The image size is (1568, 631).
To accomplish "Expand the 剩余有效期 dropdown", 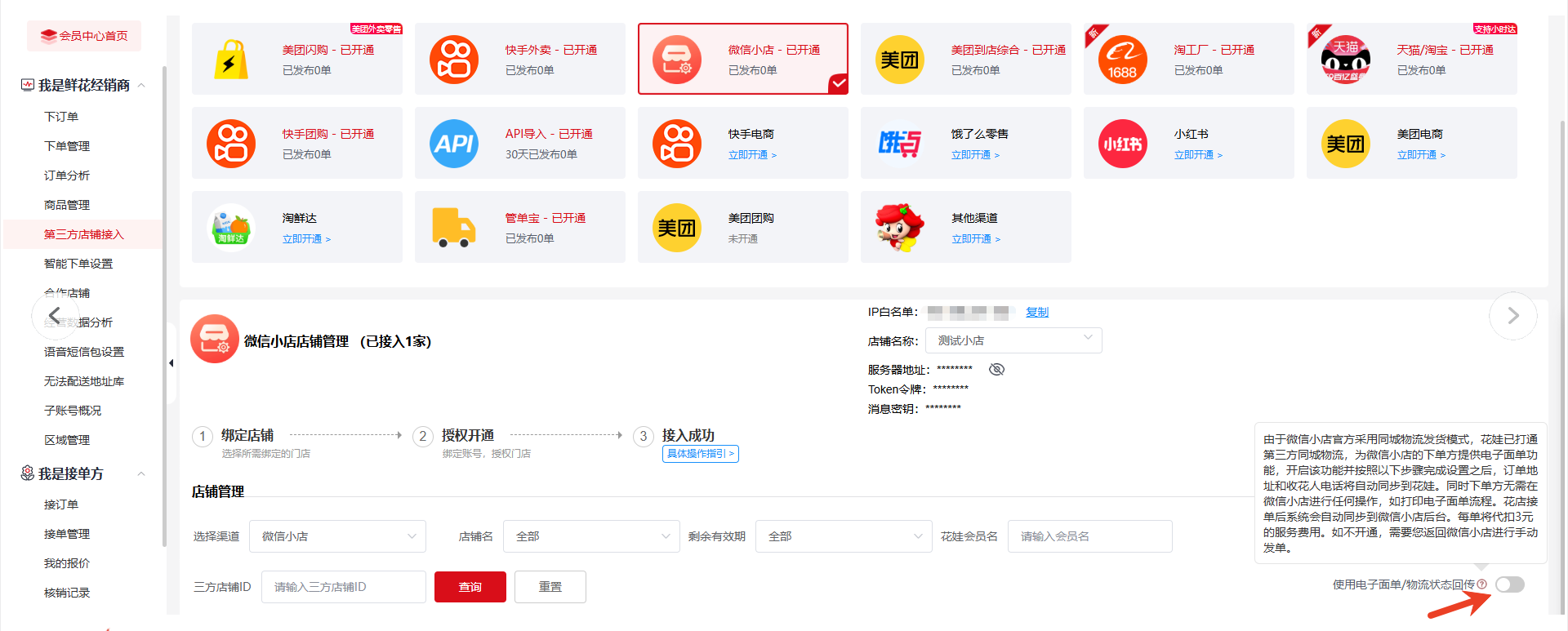I will tap(843, 536).
